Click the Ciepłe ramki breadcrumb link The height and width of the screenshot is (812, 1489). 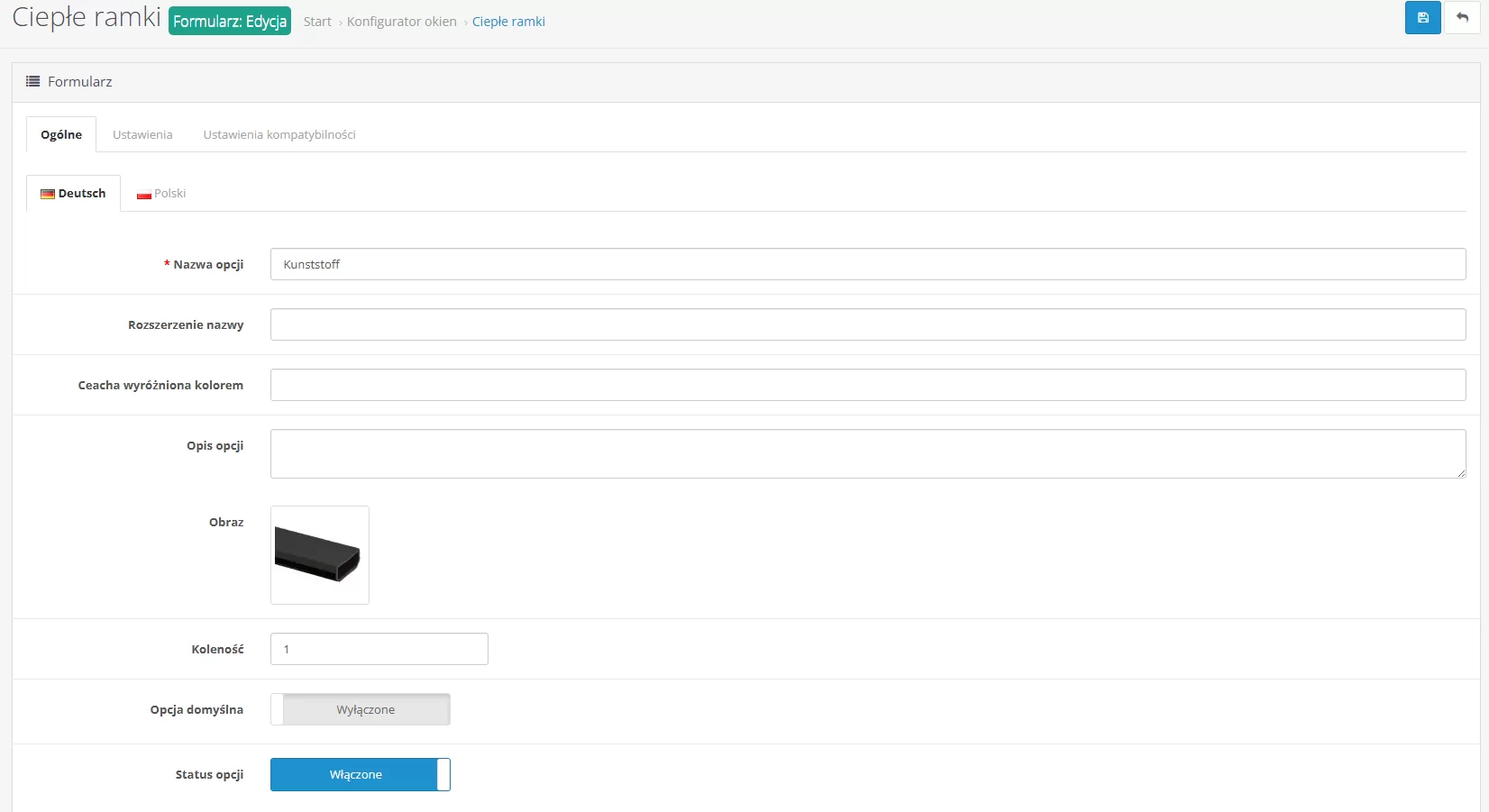click(508, 22)
